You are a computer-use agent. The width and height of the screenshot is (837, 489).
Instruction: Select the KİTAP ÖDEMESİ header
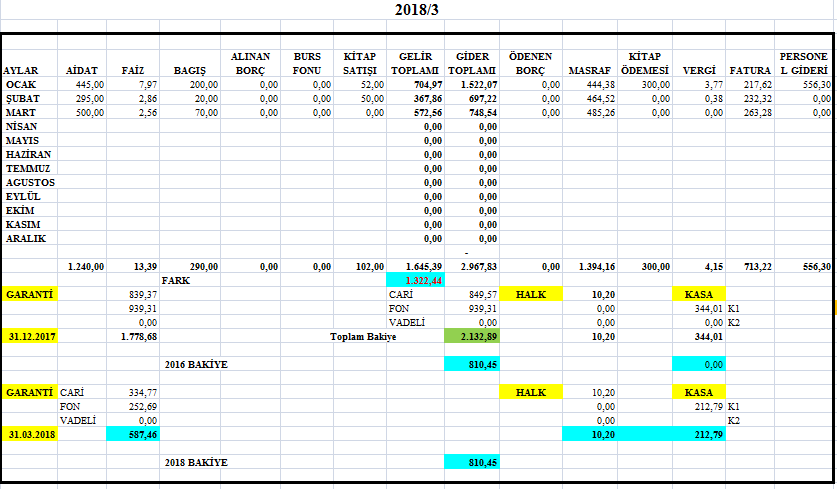pyautogui.click(x=645, y=64)
